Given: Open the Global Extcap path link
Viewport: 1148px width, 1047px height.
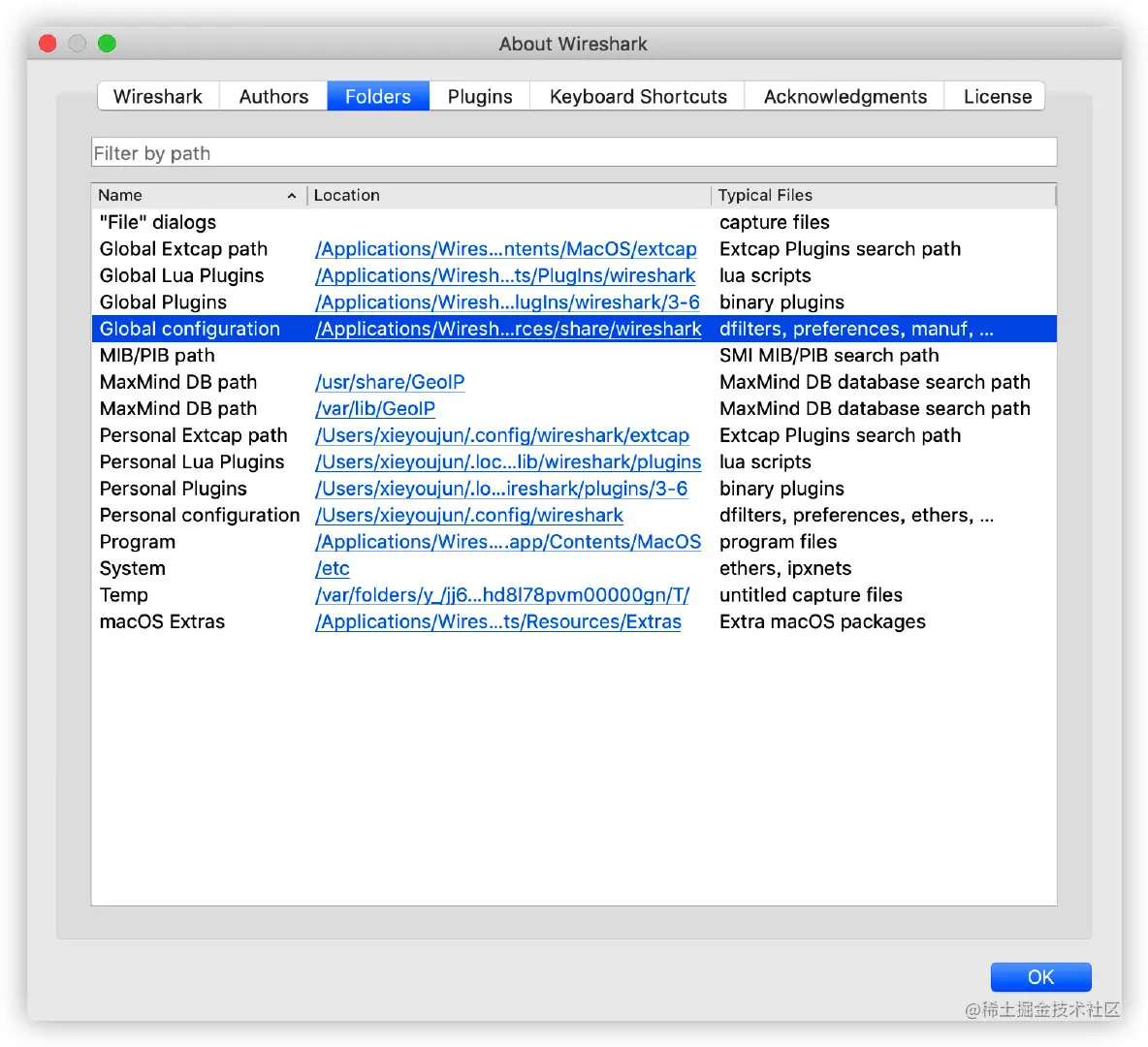Looking at the screenshot, I should (x=506, y=249).
